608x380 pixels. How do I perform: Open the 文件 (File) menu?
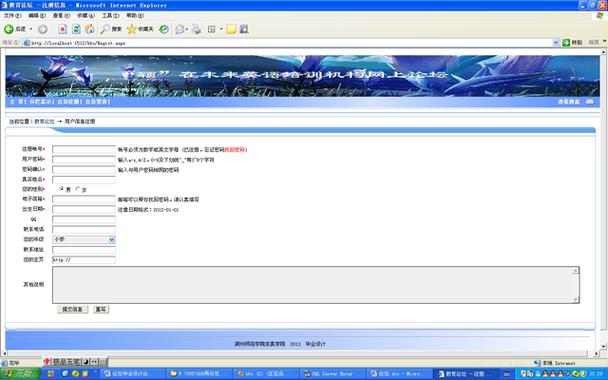coord(12,16)
